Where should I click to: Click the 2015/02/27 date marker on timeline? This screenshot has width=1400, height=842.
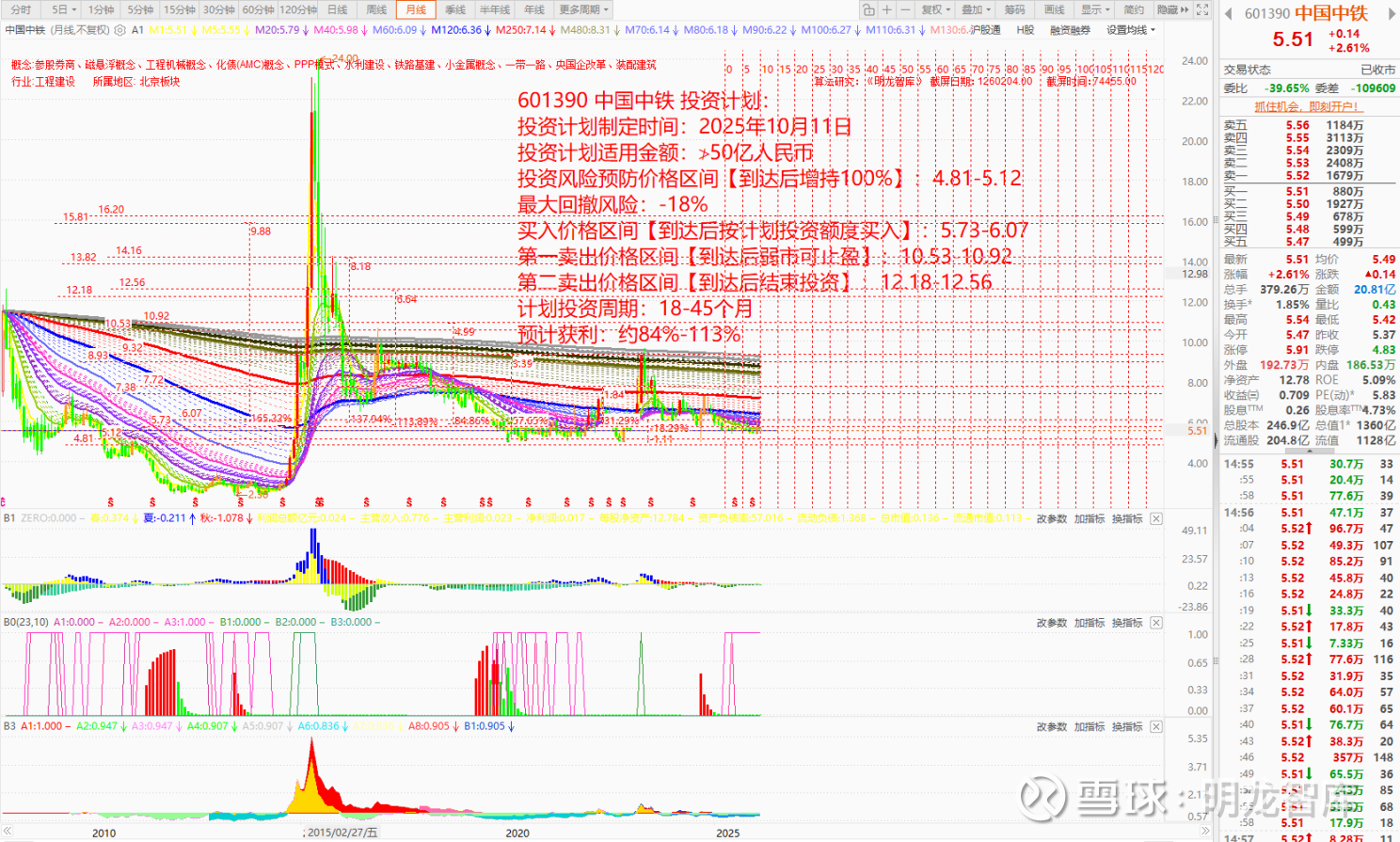342,833
